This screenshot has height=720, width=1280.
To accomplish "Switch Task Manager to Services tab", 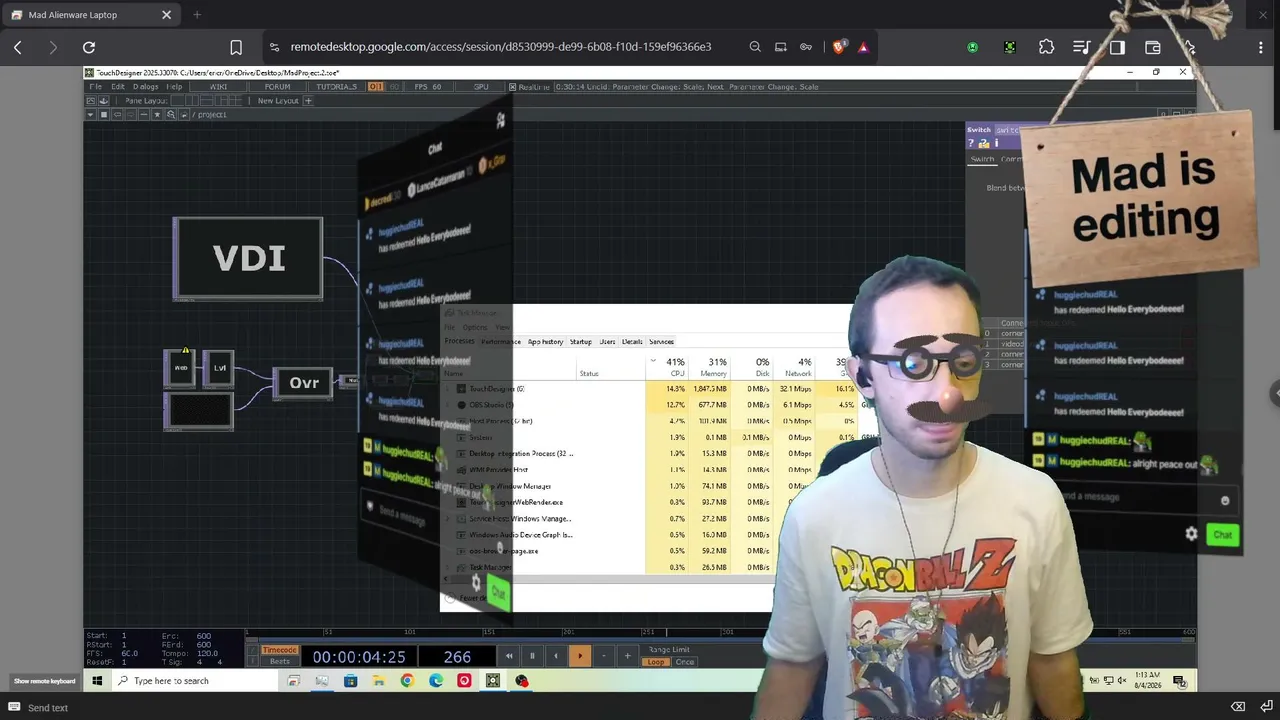I will pyautogui.click(x=661, y=342).
